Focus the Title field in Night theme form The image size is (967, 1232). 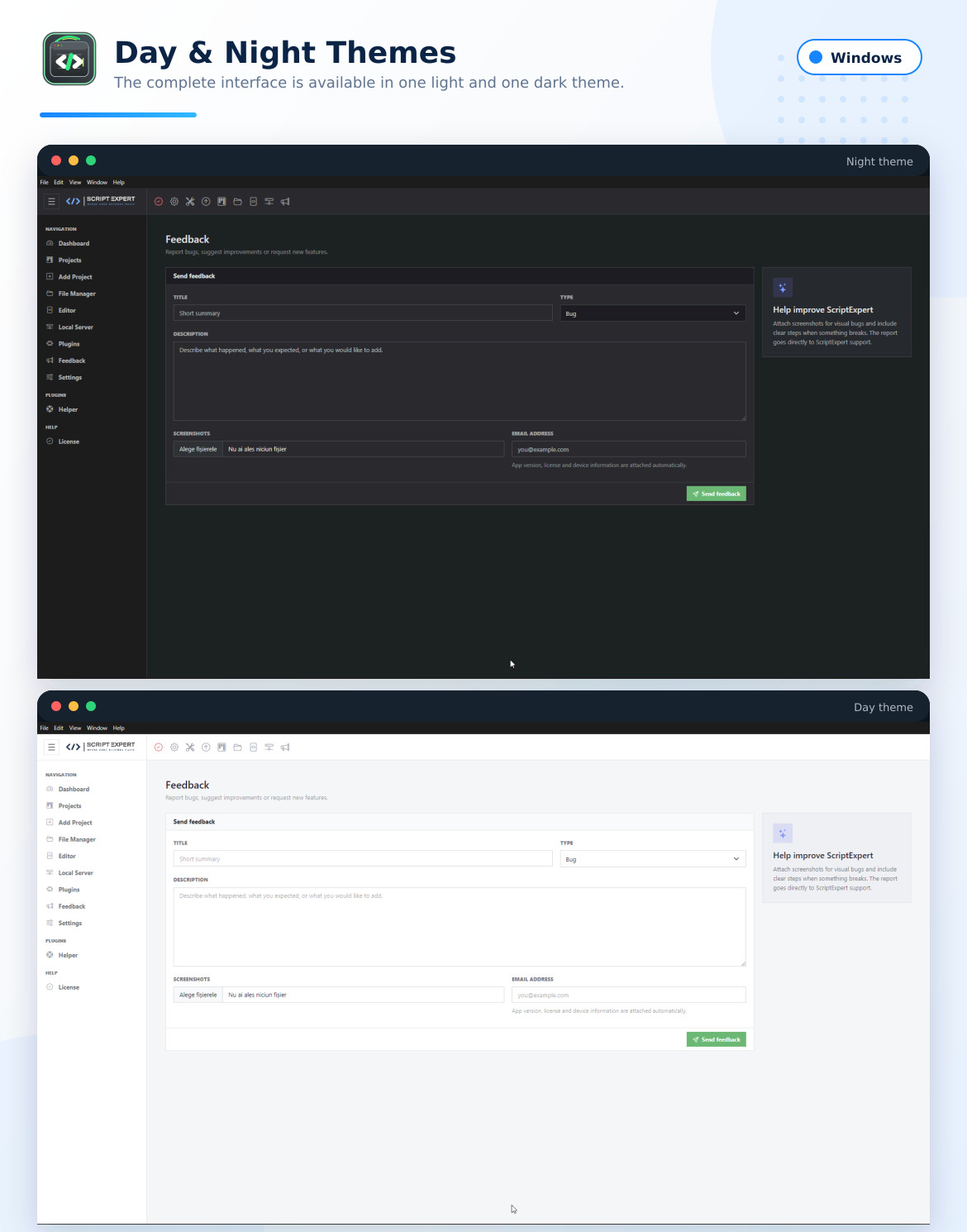point(363,313)
